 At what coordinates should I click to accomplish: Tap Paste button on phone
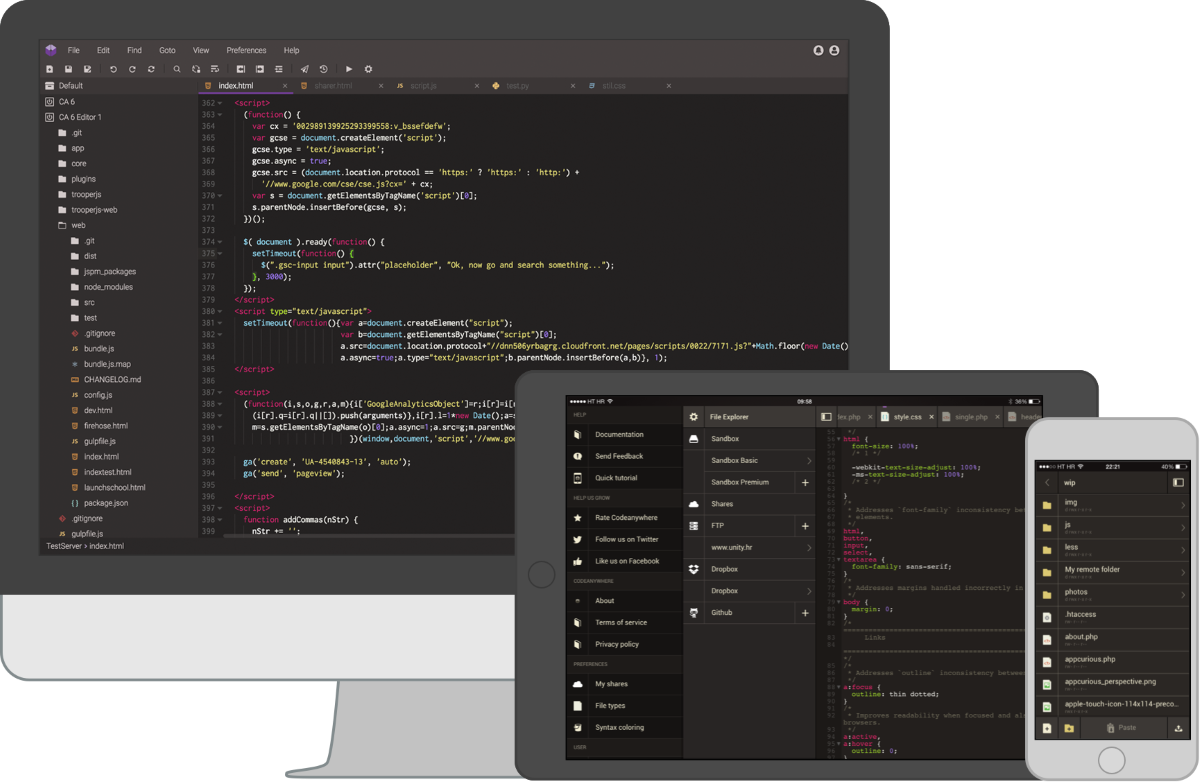(x=1124, y=727)
